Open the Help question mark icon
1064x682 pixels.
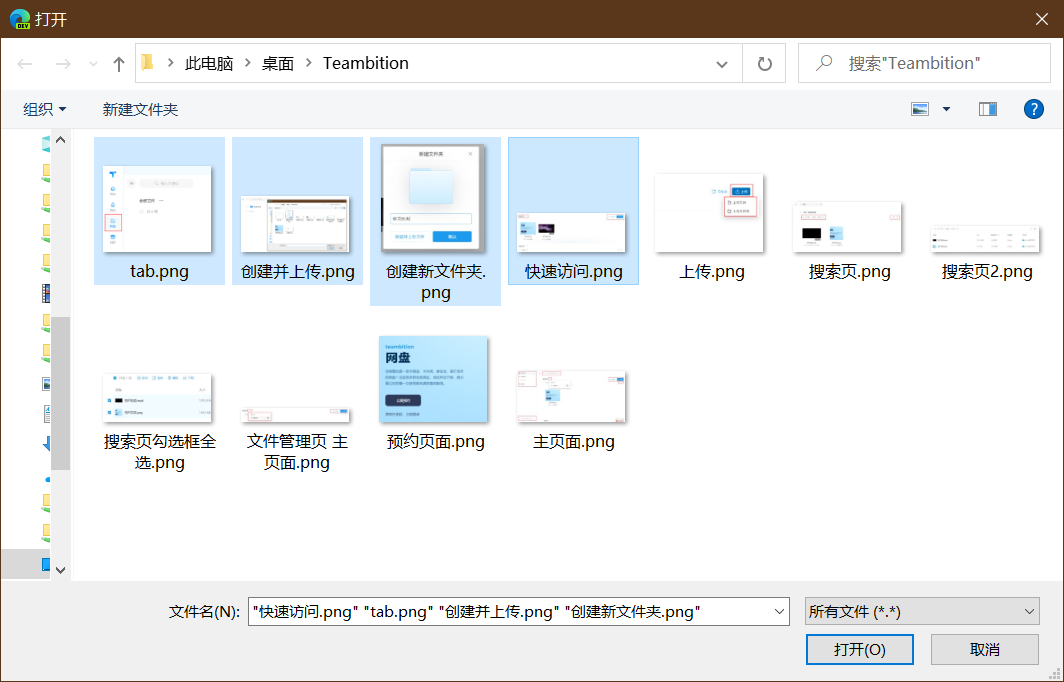coord(1034,109)
